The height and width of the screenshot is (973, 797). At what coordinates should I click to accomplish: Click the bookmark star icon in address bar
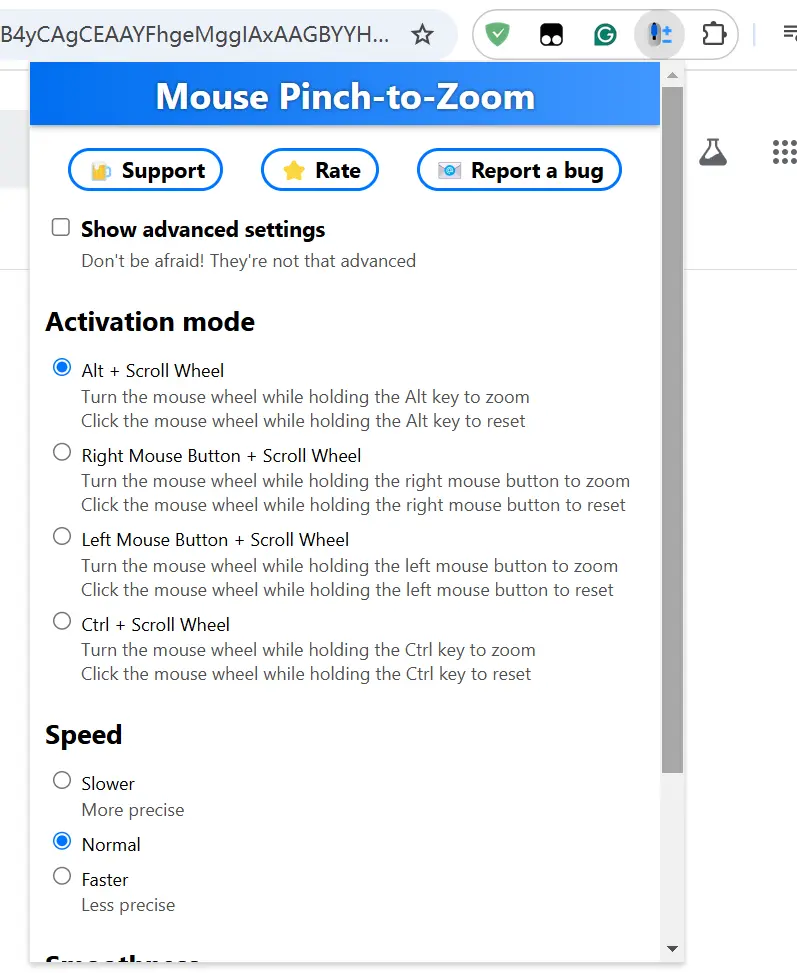pyautogui.click(x=423, y=35)
